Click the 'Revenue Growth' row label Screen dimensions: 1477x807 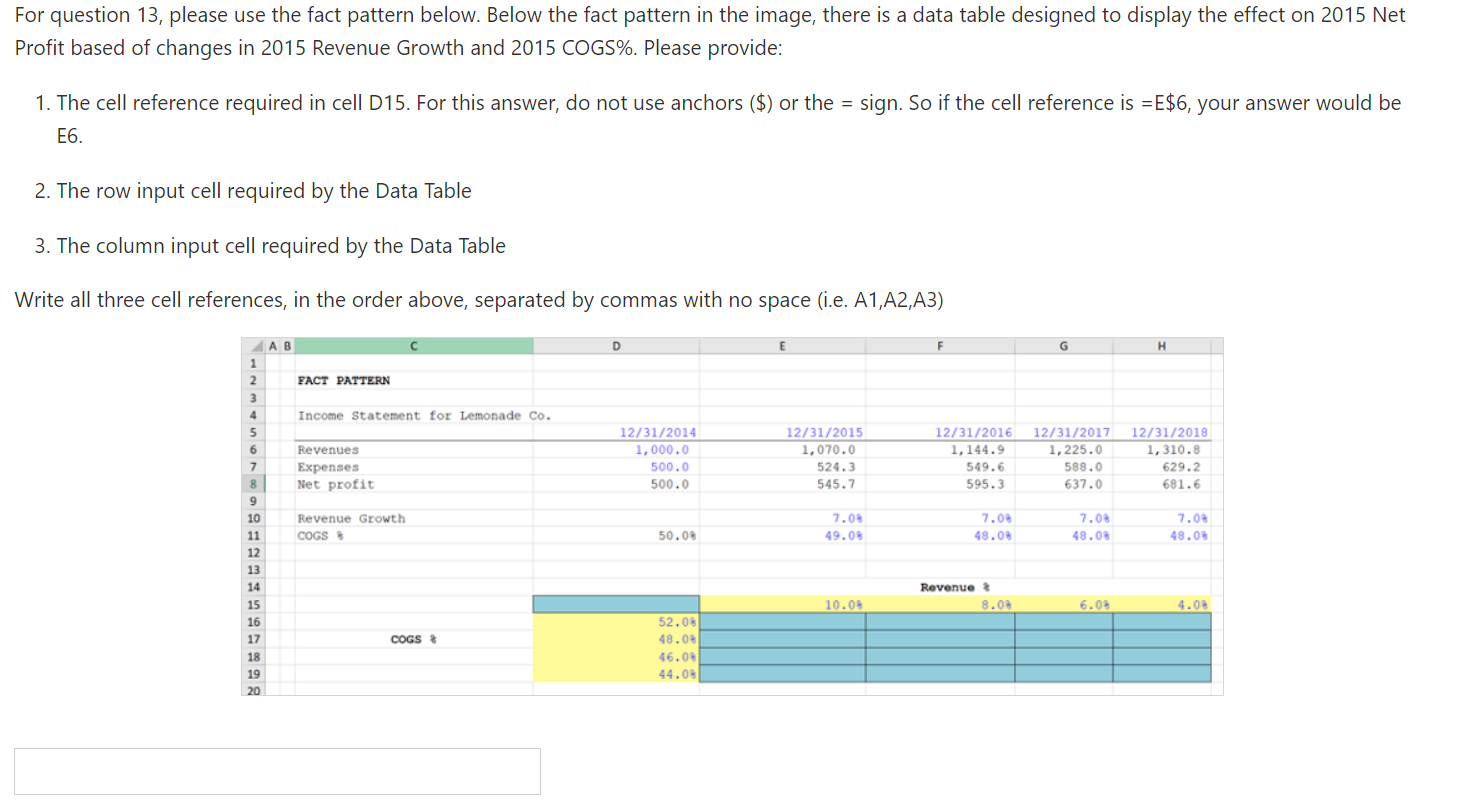(352, 518)
